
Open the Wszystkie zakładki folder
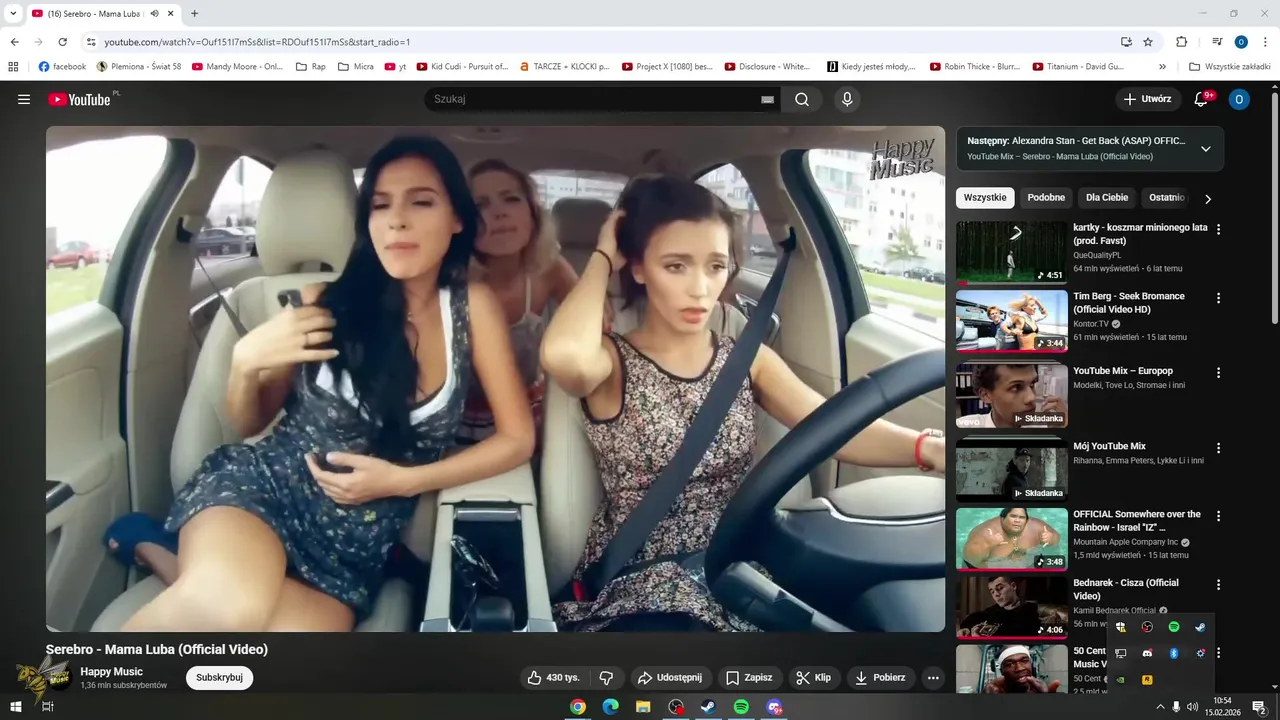1230,67
